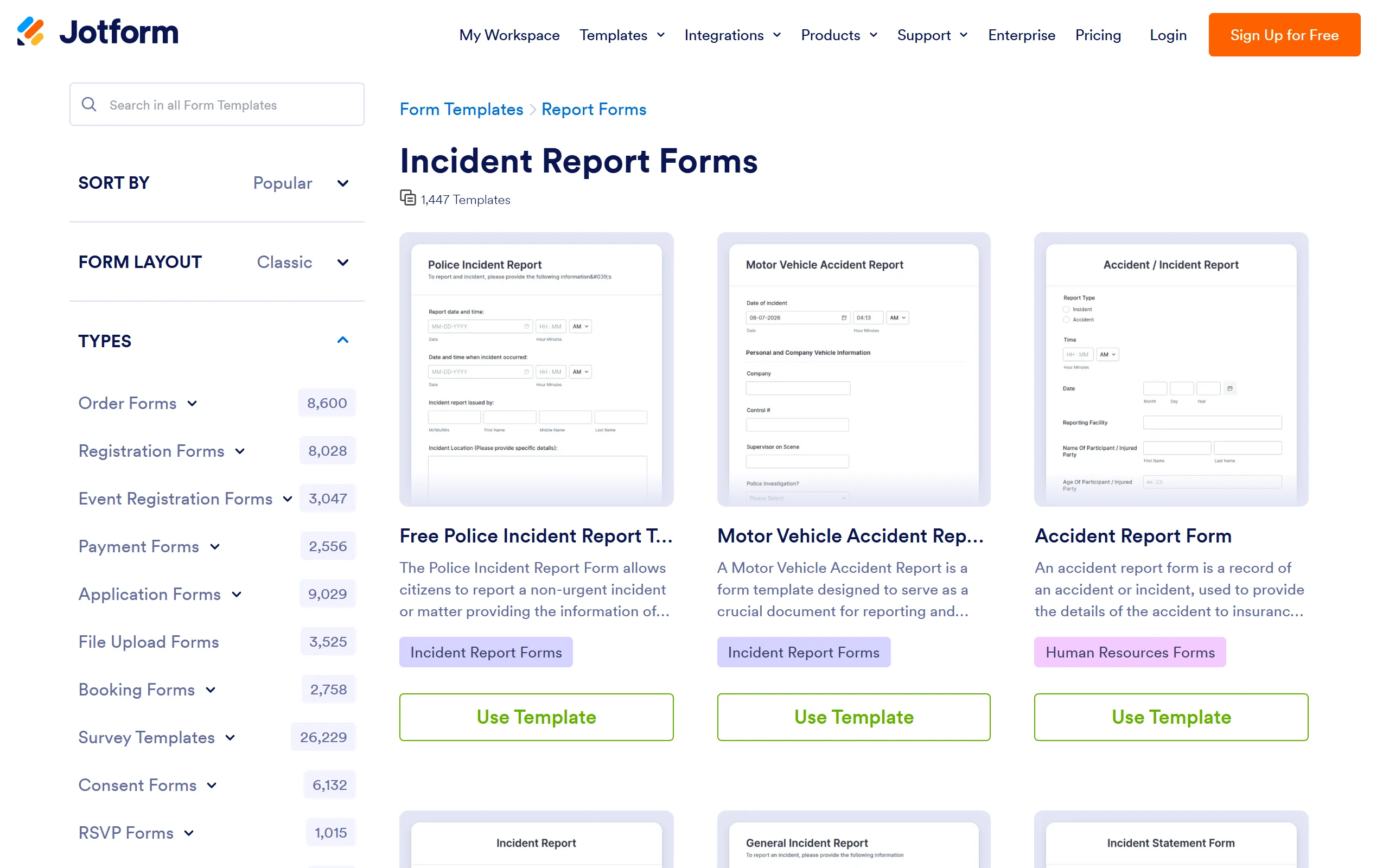1389x868 pixels.
Task: Open the Products nav dropdown
Action: coord(839,35)
